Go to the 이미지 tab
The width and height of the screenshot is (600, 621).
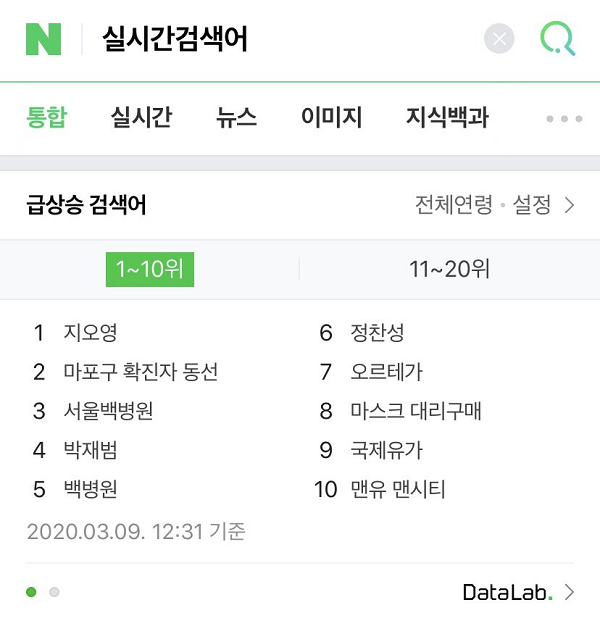[x=331, y=117]
